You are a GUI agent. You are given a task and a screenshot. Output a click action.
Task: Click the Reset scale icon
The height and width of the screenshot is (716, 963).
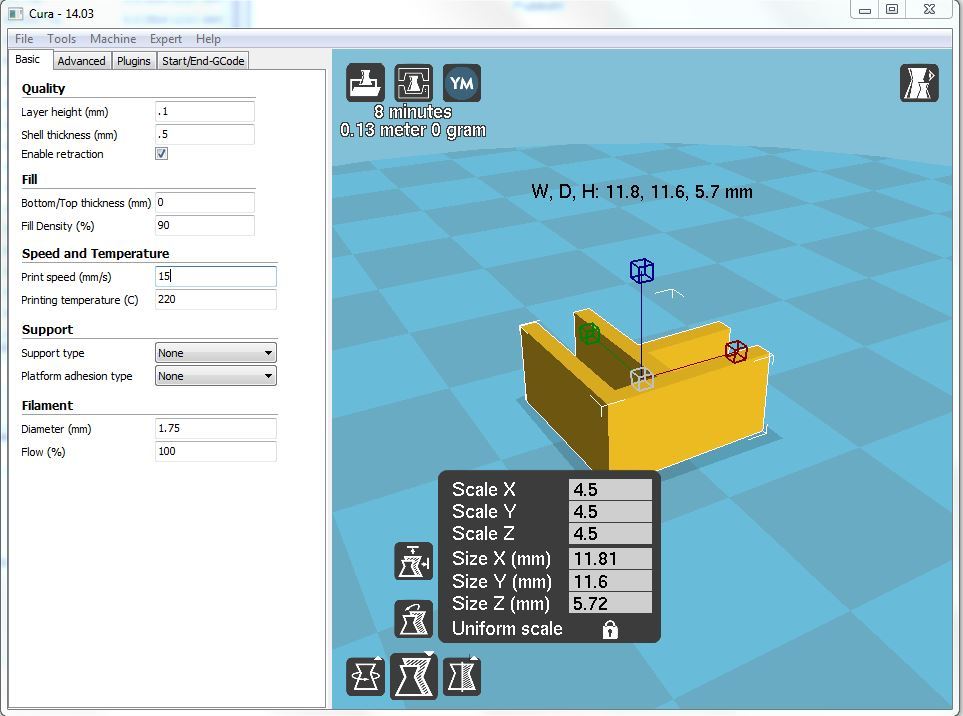tap(413, 619)
